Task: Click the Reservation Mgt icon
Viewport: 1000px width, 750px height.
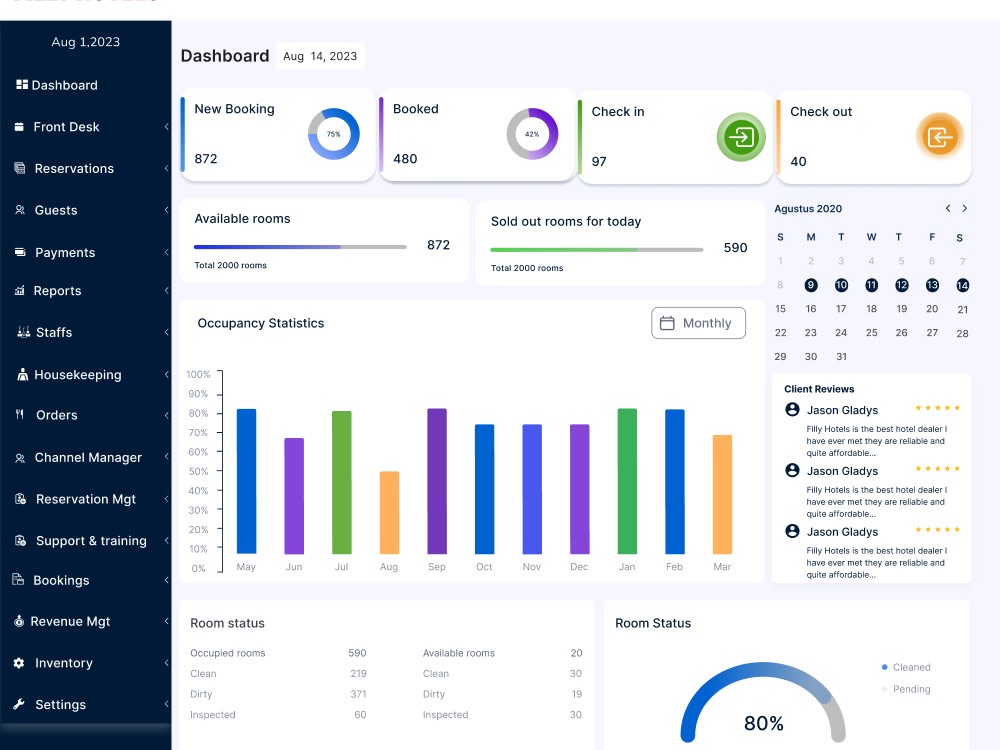Action: (20, 499)
